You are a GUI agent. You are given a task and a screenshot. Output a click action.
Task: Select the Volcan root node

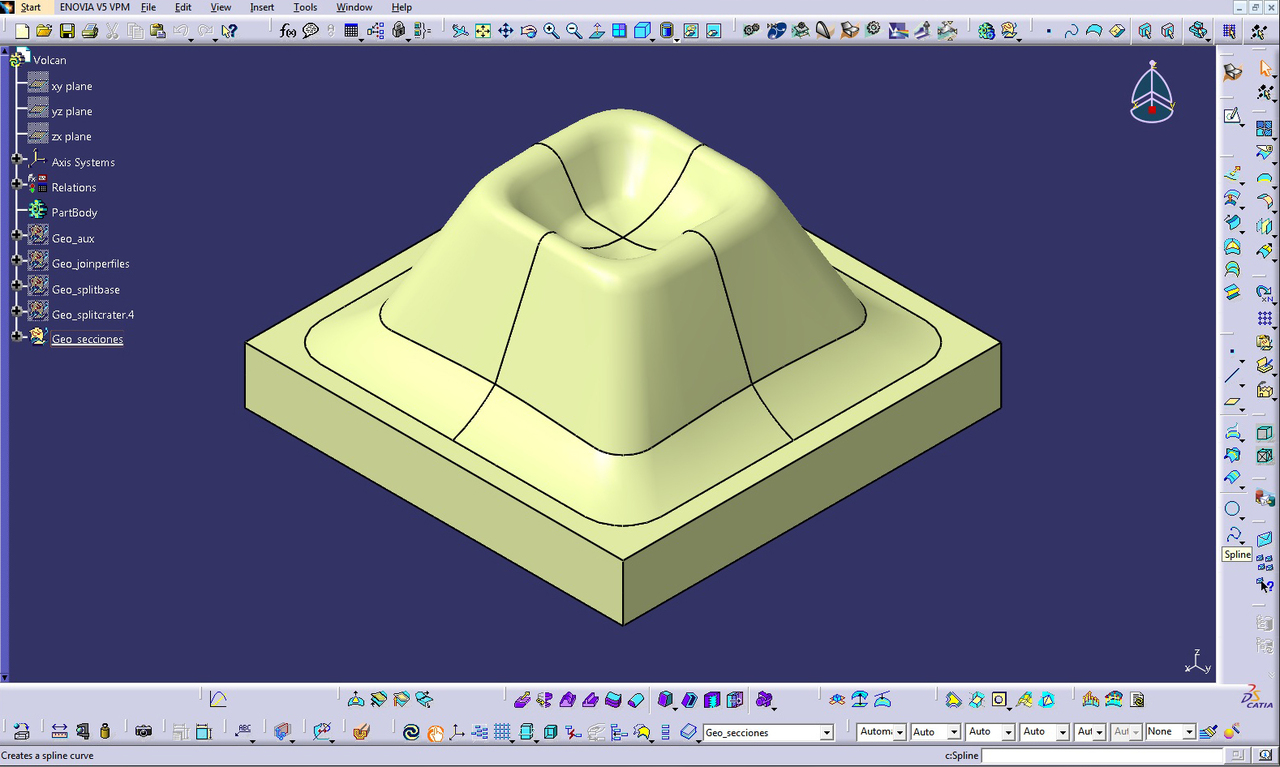49,60
